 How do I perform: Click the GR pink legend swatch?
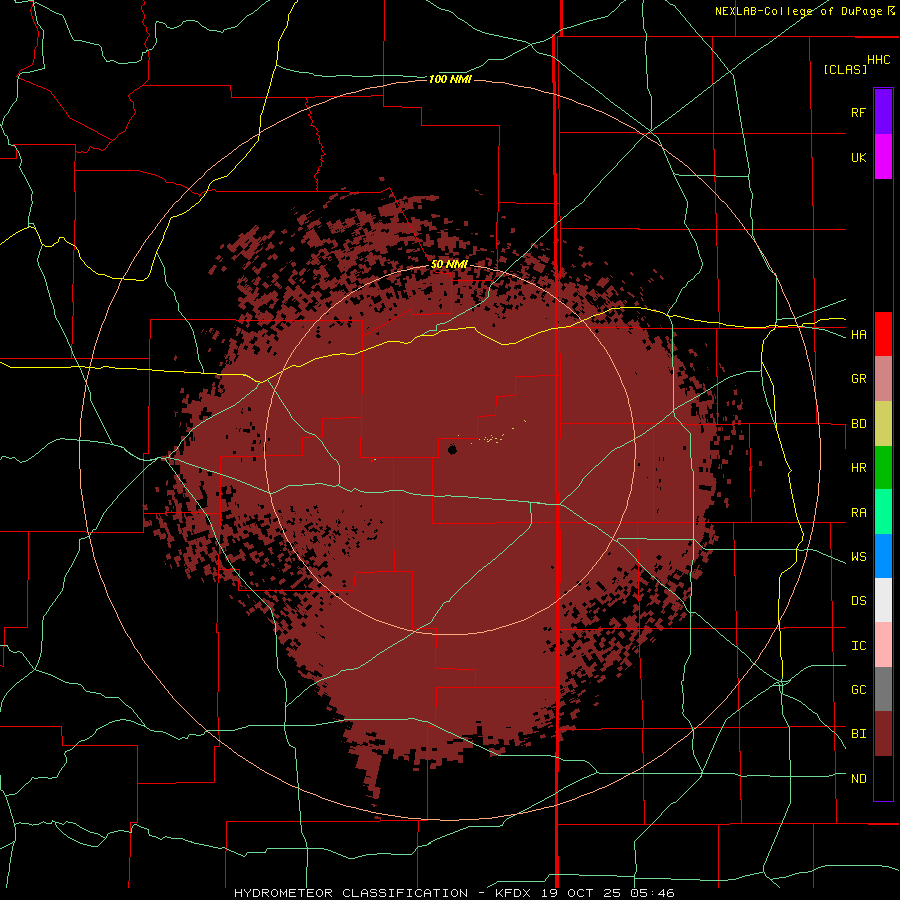pos(883,379)
